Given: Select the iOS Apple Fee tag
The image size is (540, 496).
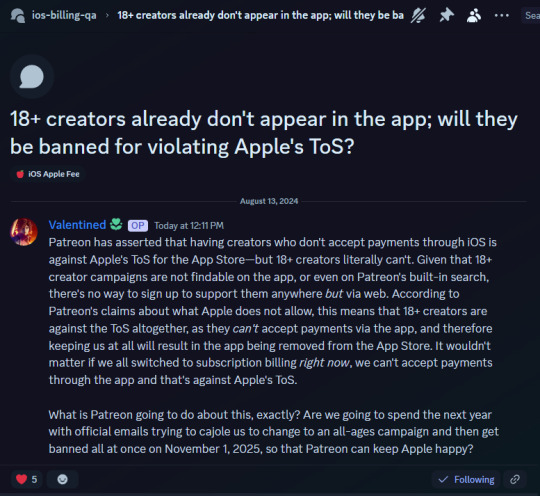Looking at the screenshot, I should (x=48, y=174).
